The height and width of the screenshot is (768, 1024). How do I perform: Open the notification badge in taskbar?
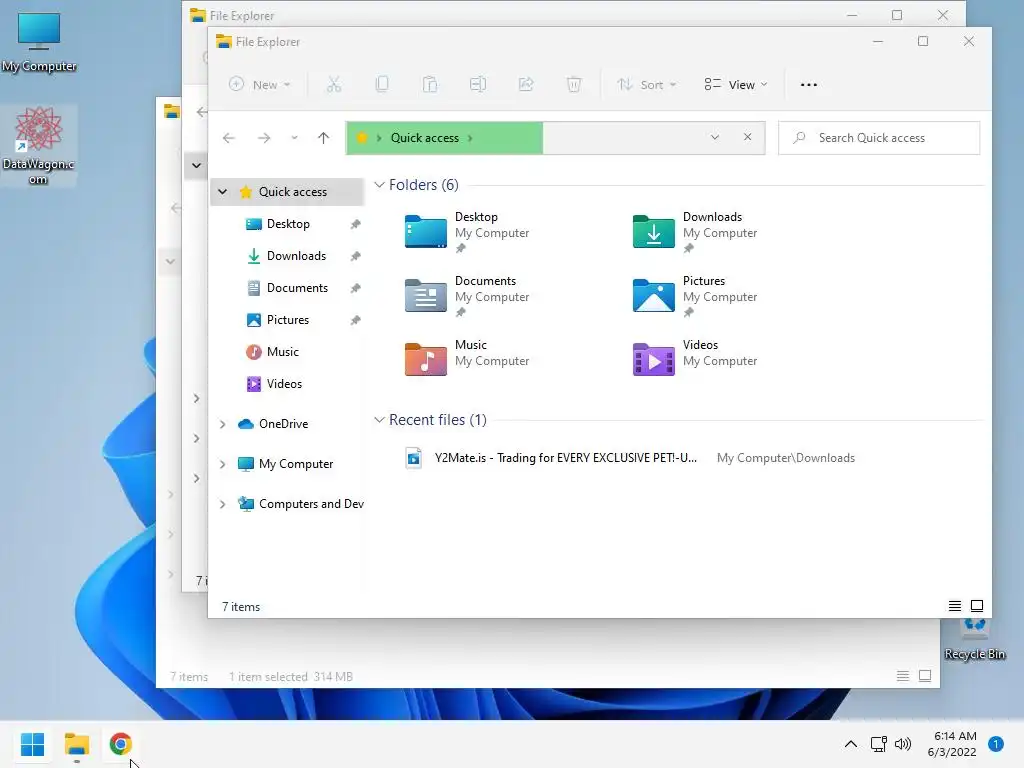click(x=995, y=744)
